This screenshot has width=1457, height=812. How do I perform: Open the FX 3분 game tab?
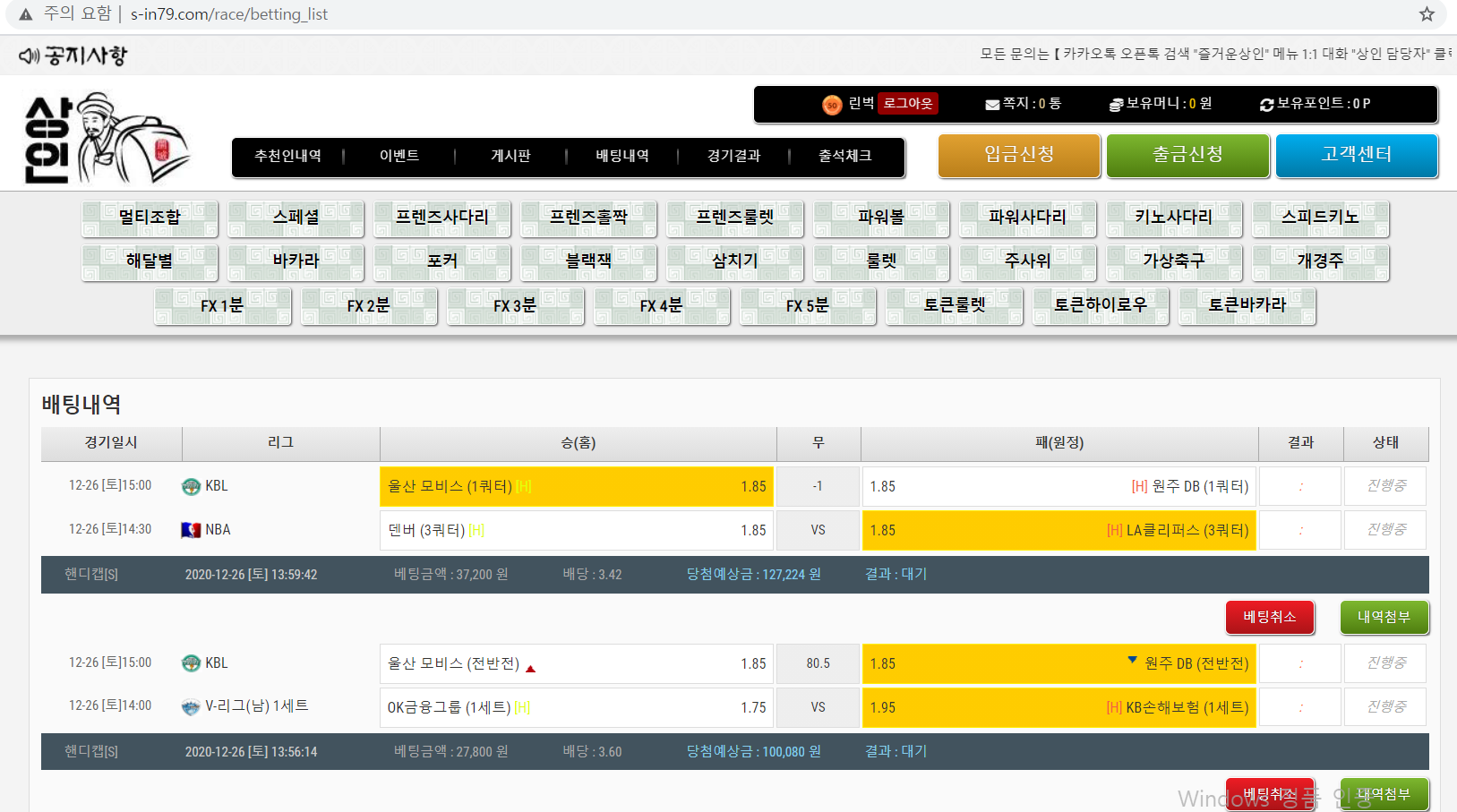click(x=515, y=306)
